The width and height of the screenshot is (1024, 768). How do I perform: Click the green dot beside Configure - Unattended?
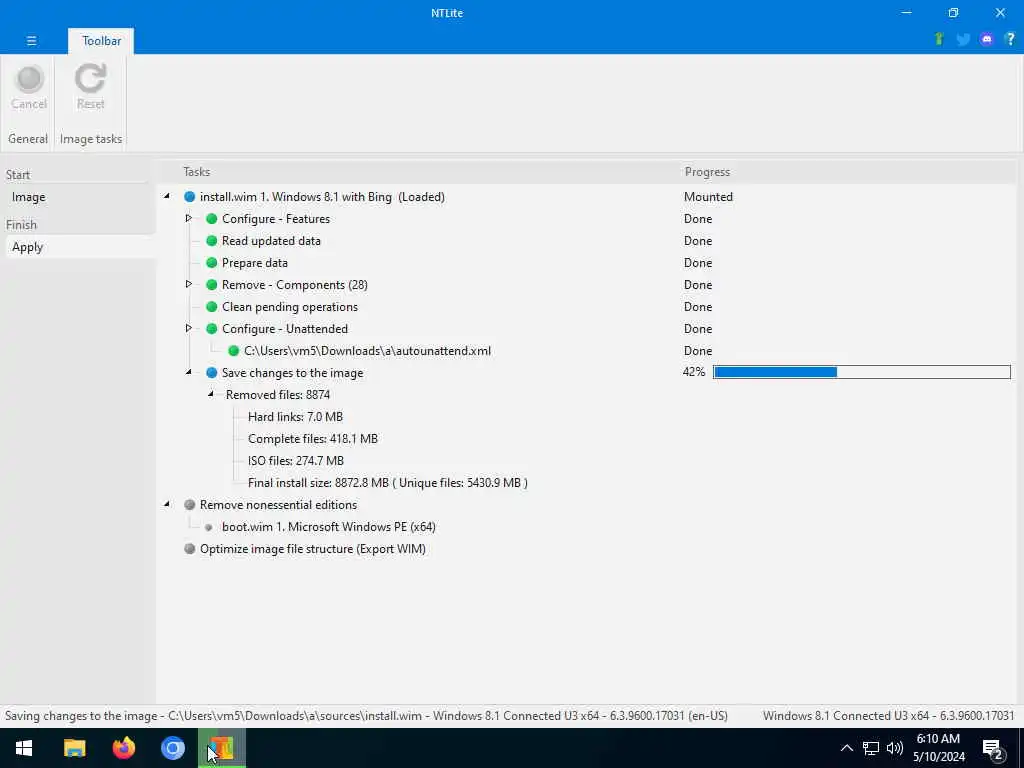212,328
